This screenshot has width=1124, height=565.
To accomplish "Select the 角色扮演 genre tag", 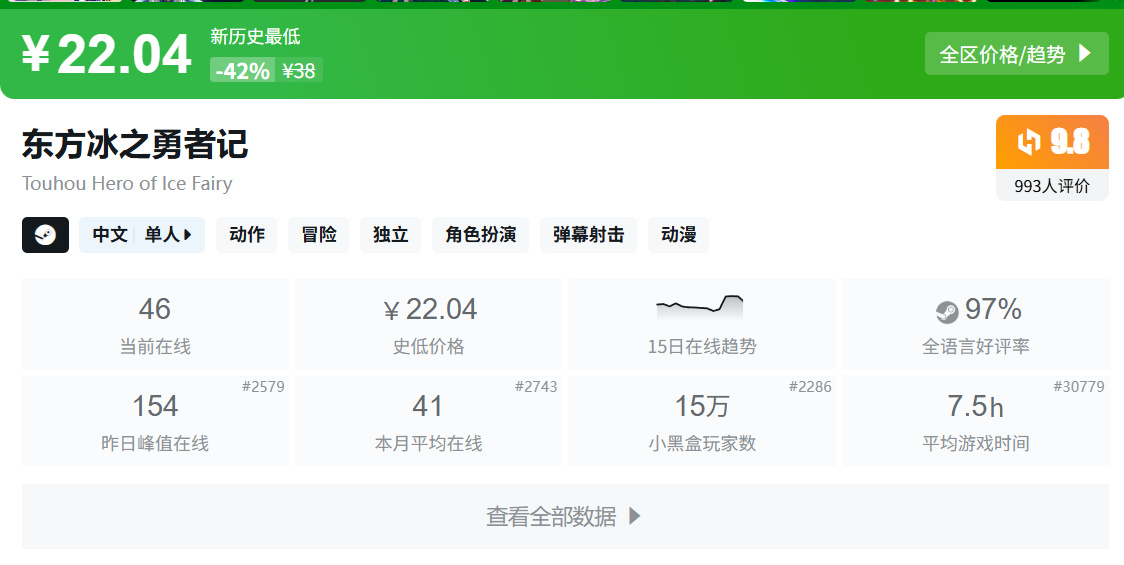I will point(480,235).
